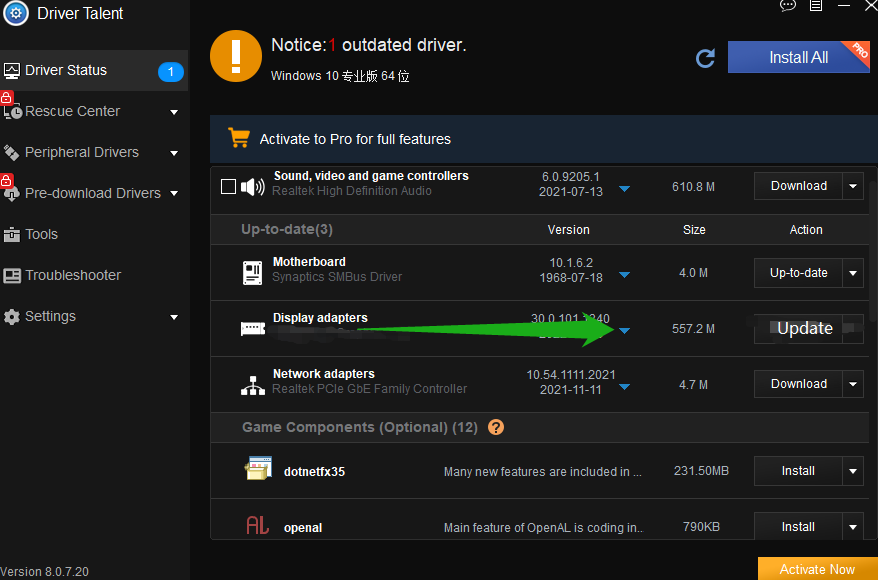Viewport: 878px width, 580px height.
Task: Click the Up-to-date(3) section header
Action: pyautogui.click(x=287, y=230)
